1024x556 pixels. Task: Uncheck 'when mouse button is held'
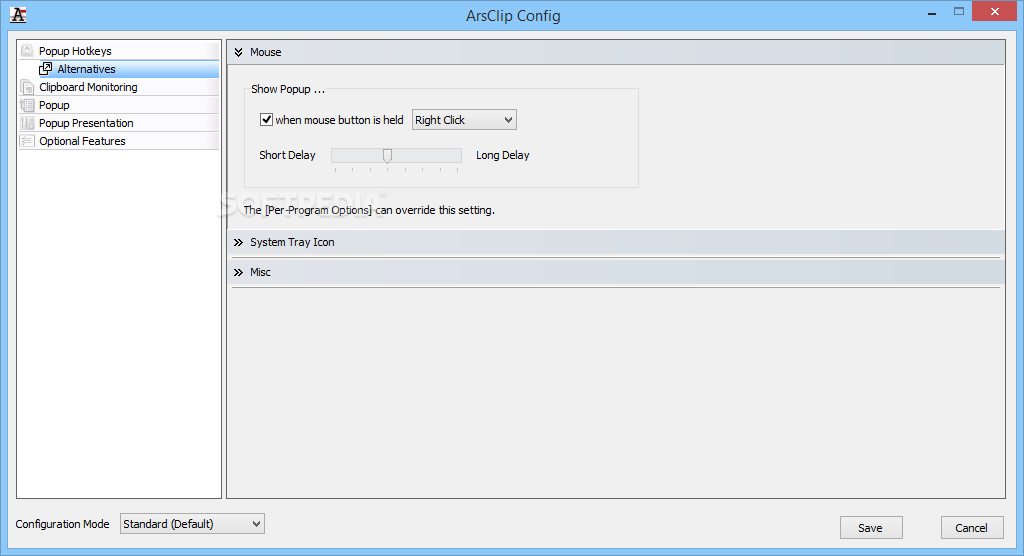266,120
